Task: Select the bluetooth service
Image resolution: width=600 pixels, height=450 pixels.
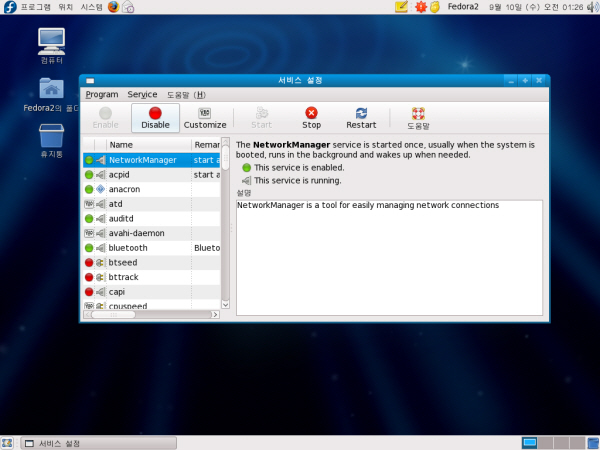Action: (152, 248)
